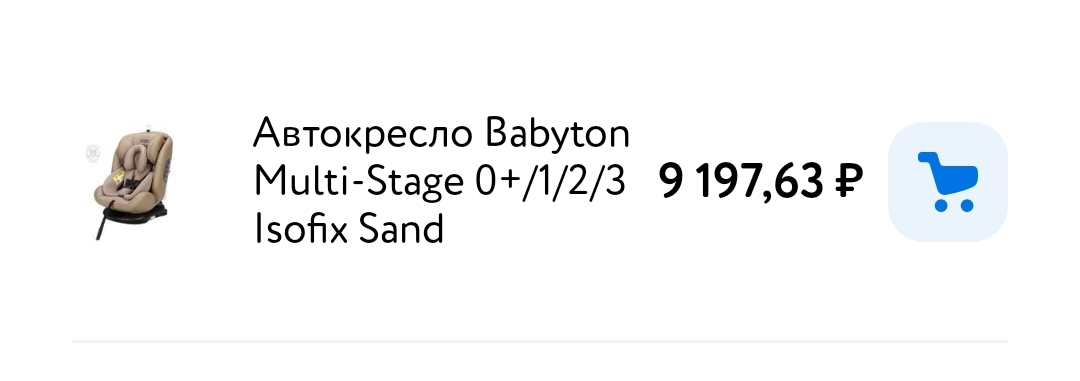
Task: Click the word Babyton in the title
Action: (557, 134)
